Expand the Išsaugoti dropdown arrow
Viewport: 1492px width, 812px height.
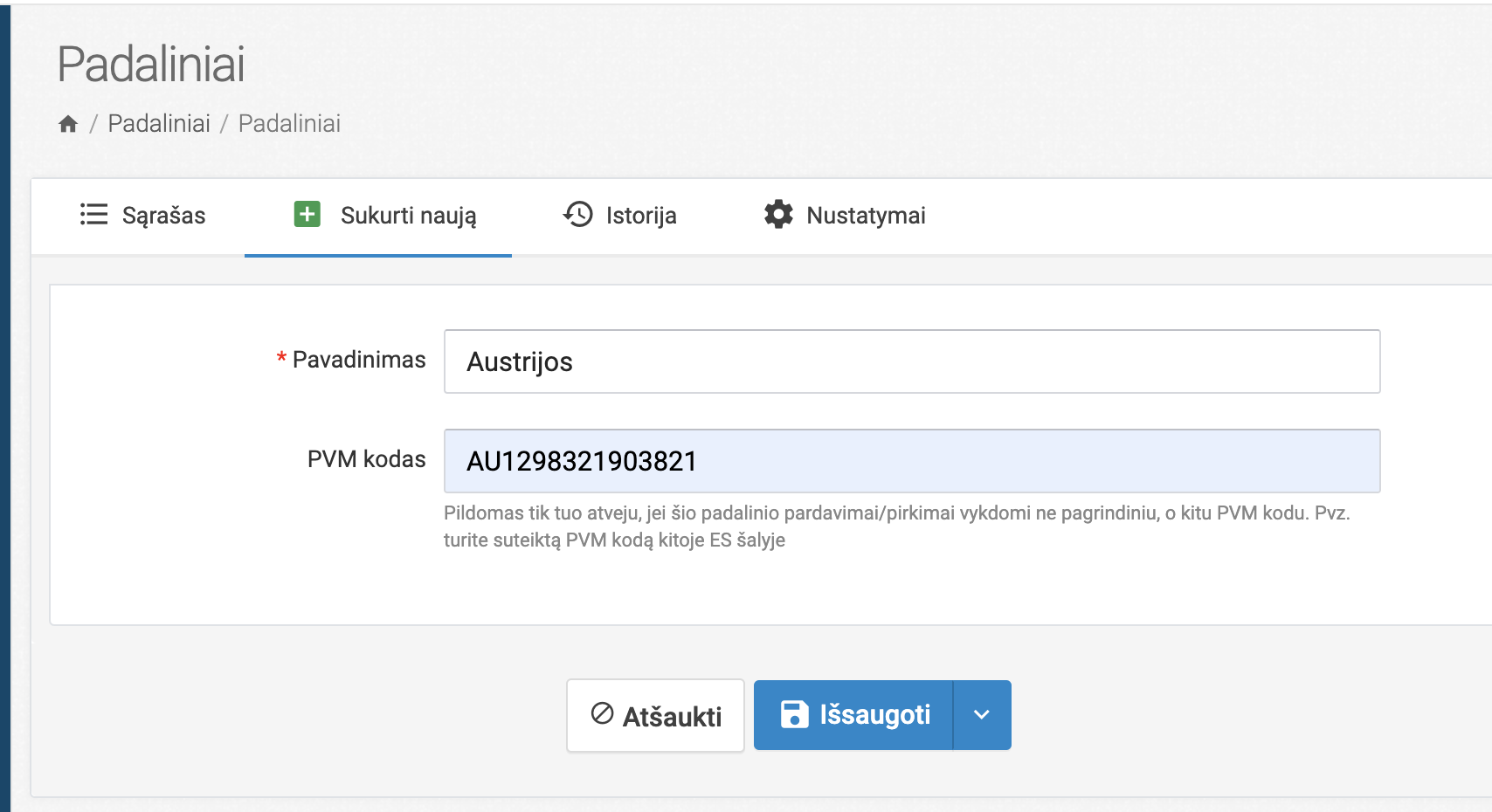coord(982,715)
